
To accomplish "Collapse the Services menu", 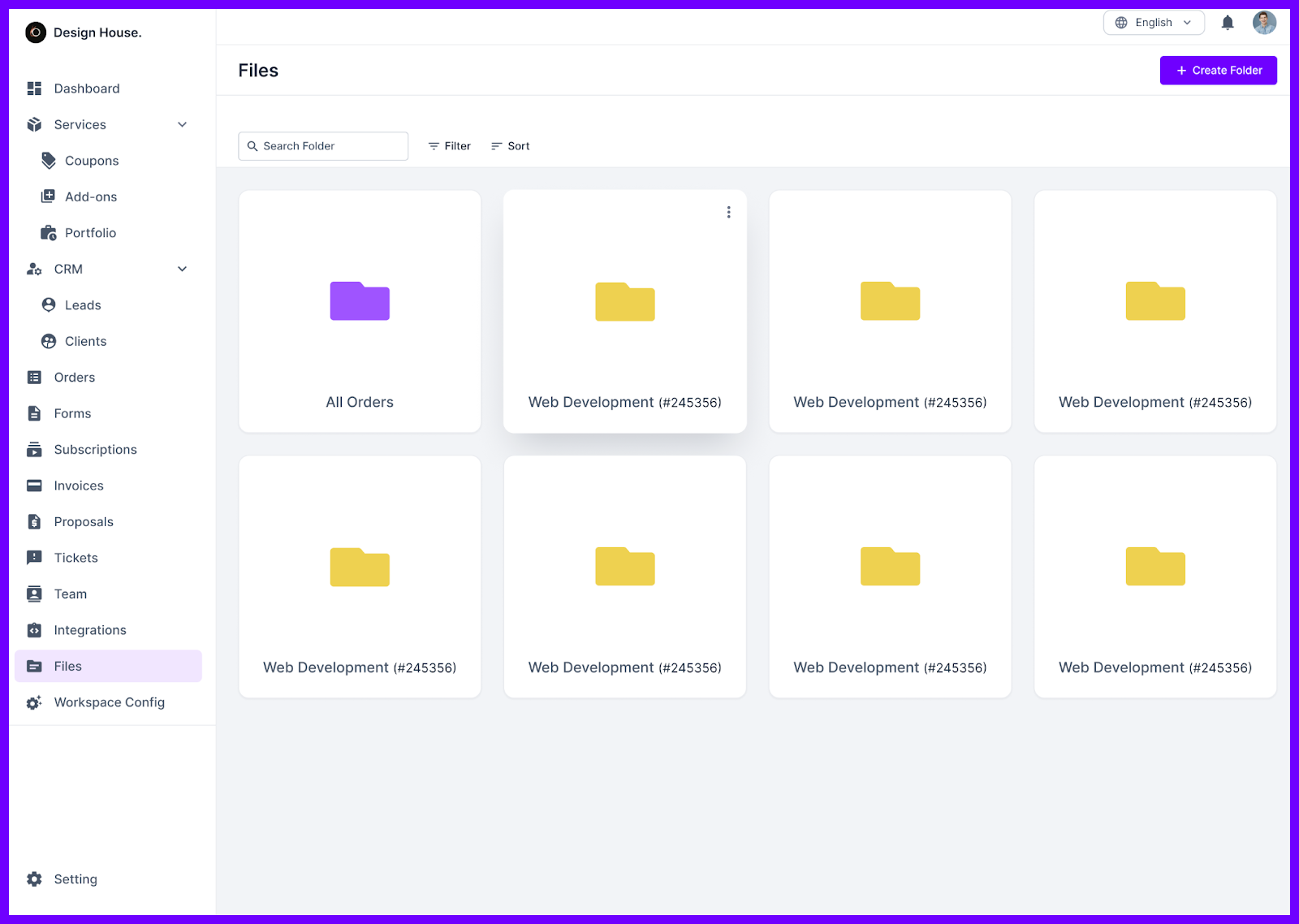I will click(182, 124).
